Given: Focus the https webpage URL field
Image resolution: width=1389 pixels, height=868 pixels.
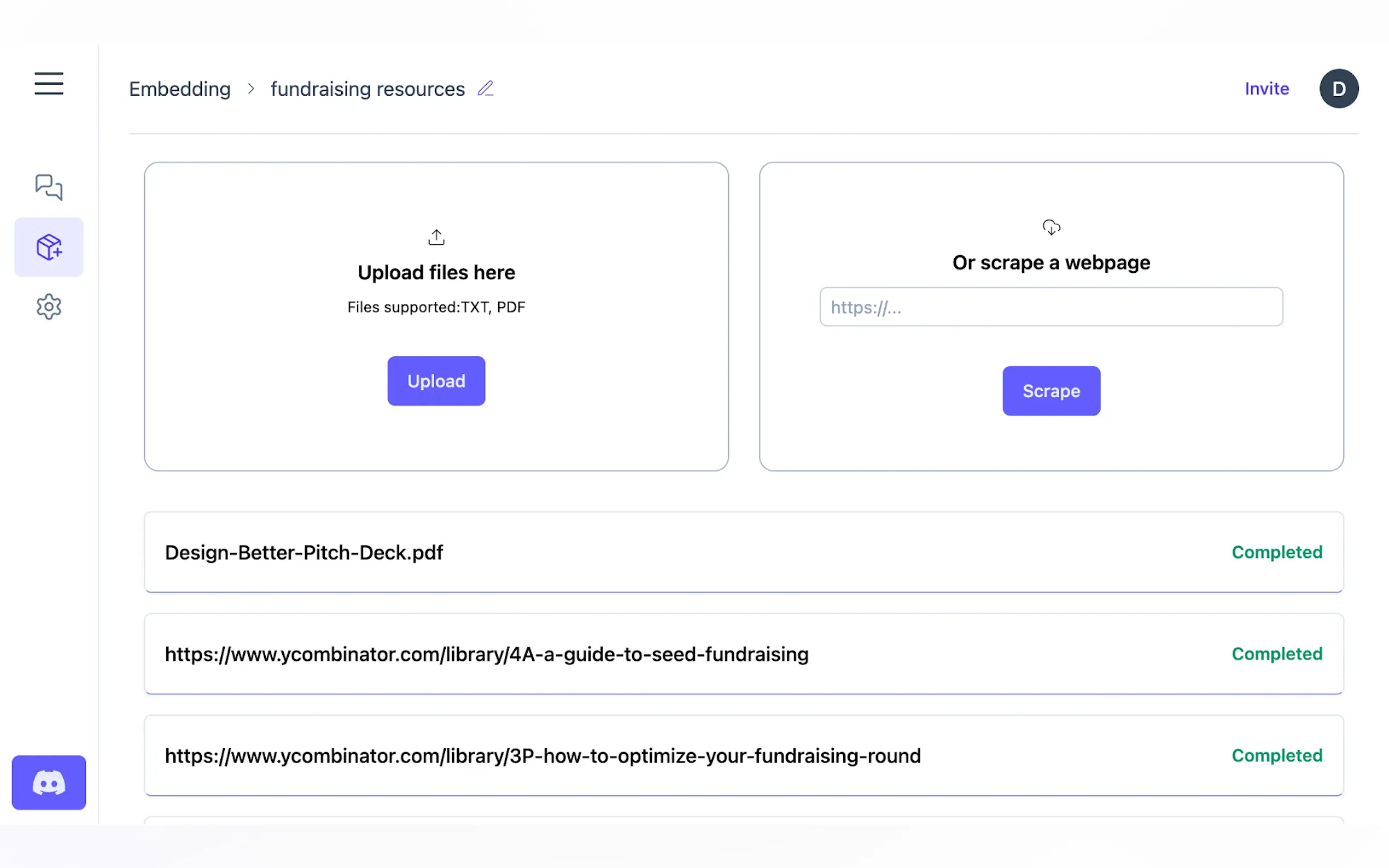Looking at the screenshot, I should pos(1051,307).
